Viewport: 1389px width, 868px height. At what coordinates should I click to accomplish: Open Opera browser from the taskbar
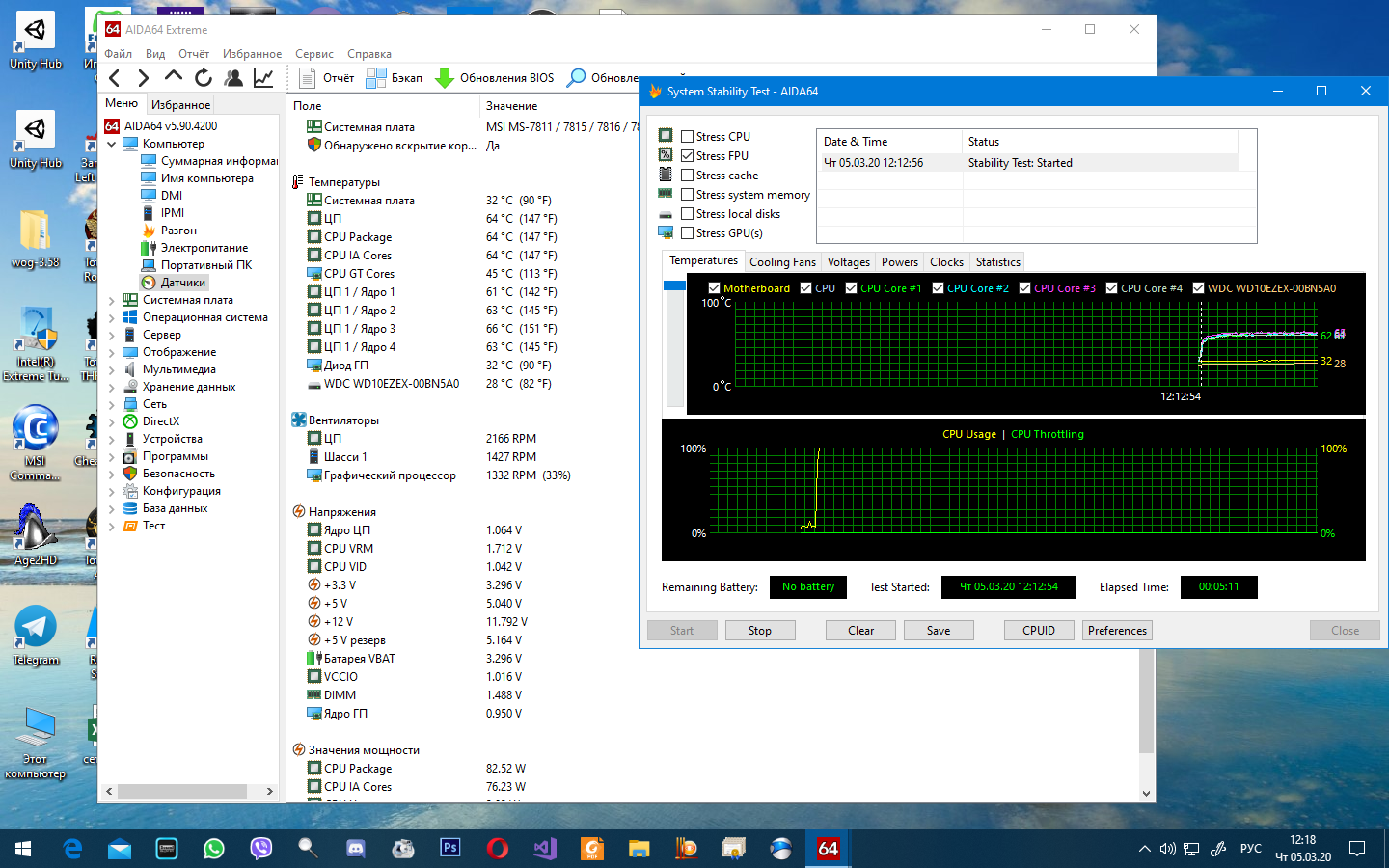[x=498, y=849]
